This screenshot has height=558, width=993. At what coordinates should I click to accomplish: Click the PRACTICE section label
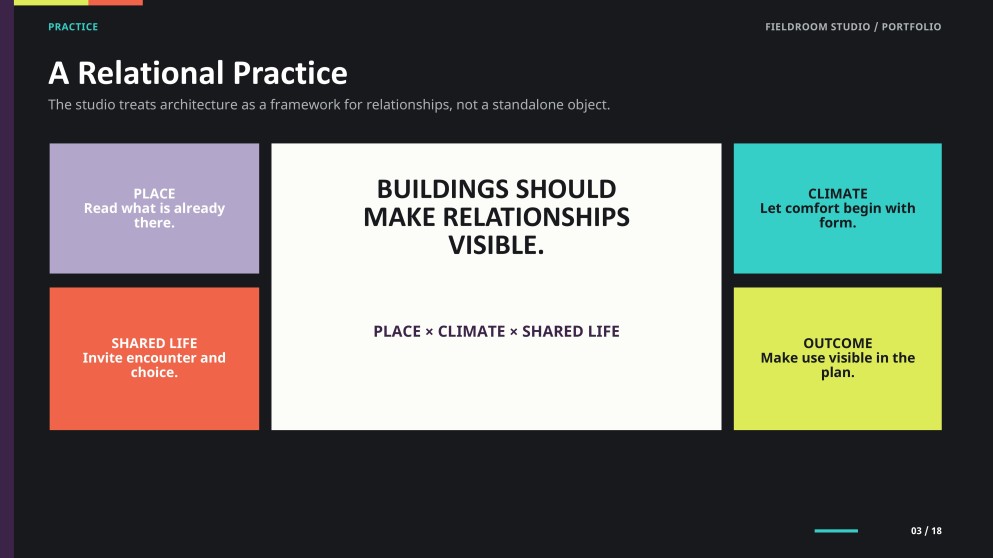click(73, 27)
